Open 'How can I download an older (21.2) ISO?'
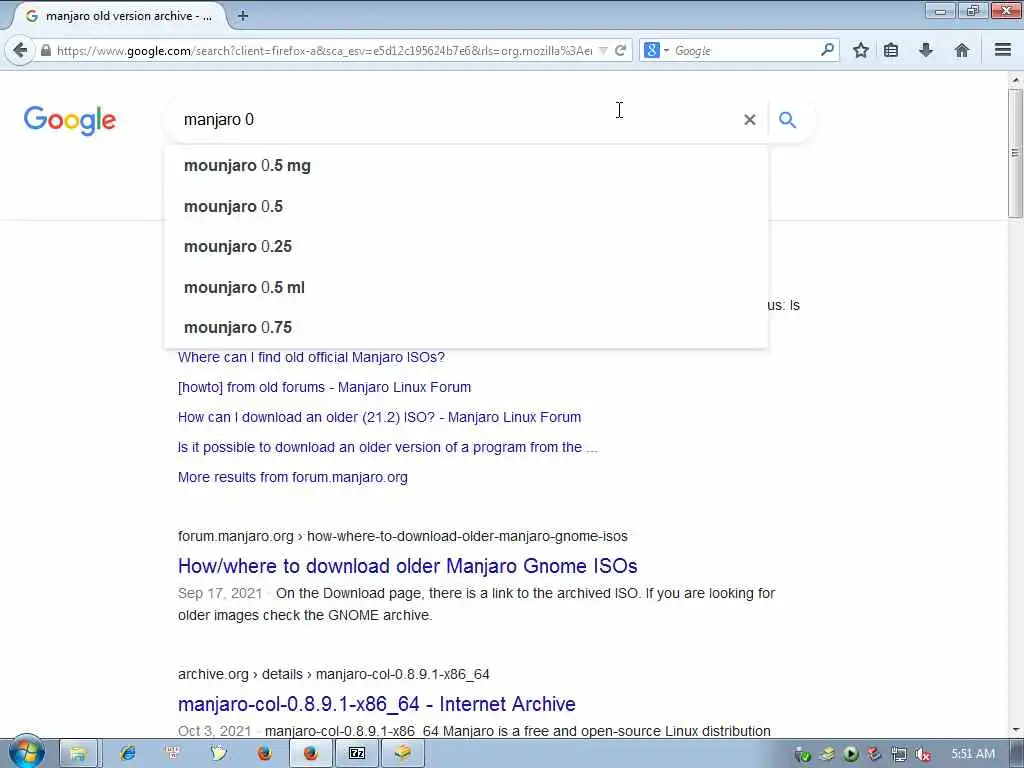The image size is (1024, 768). pyautogui.click(x=379, y=417)
